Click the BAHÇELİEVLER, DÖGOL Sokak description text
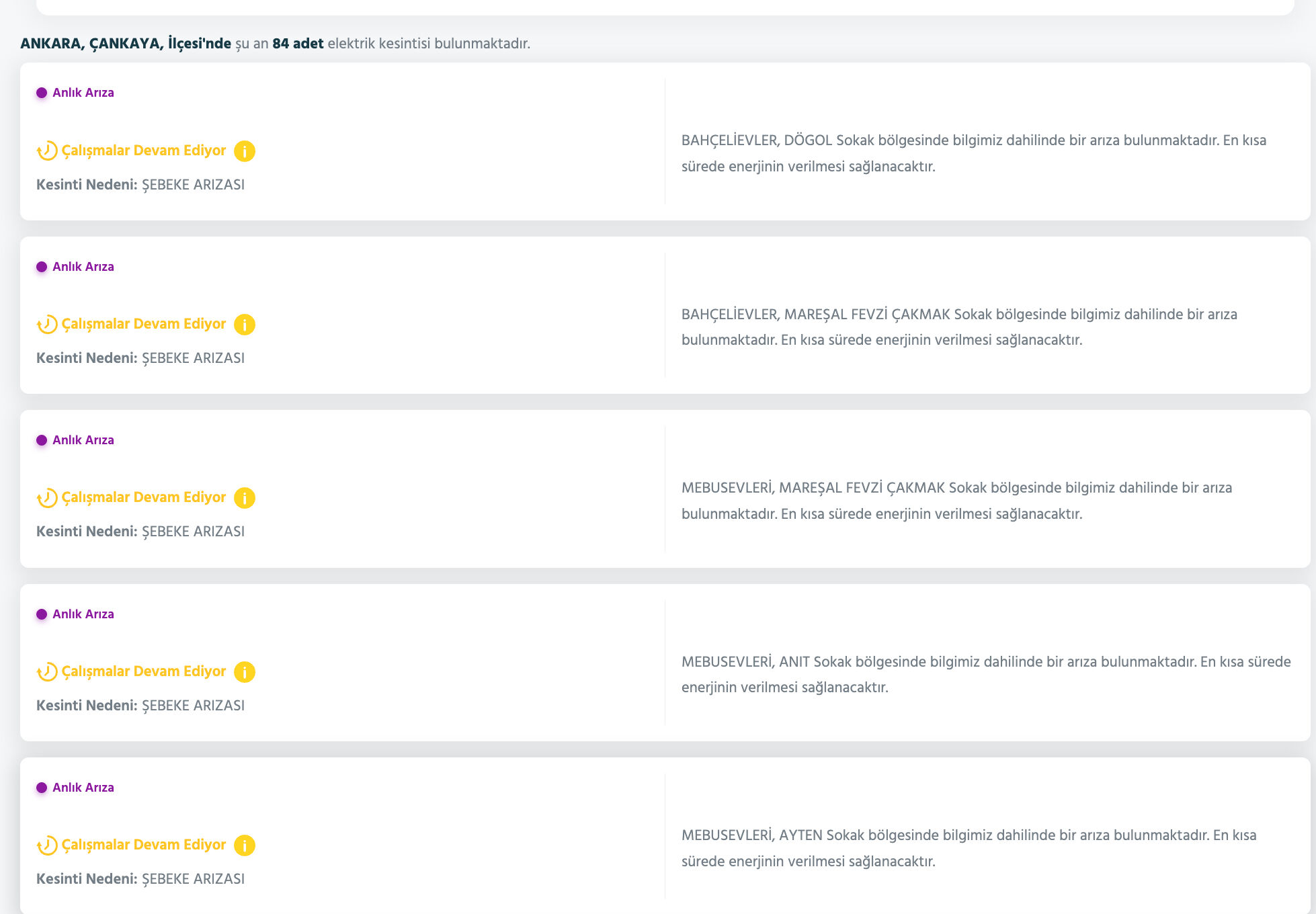The width and height of the screenshot is (1316, 914). tap(973, 153)
